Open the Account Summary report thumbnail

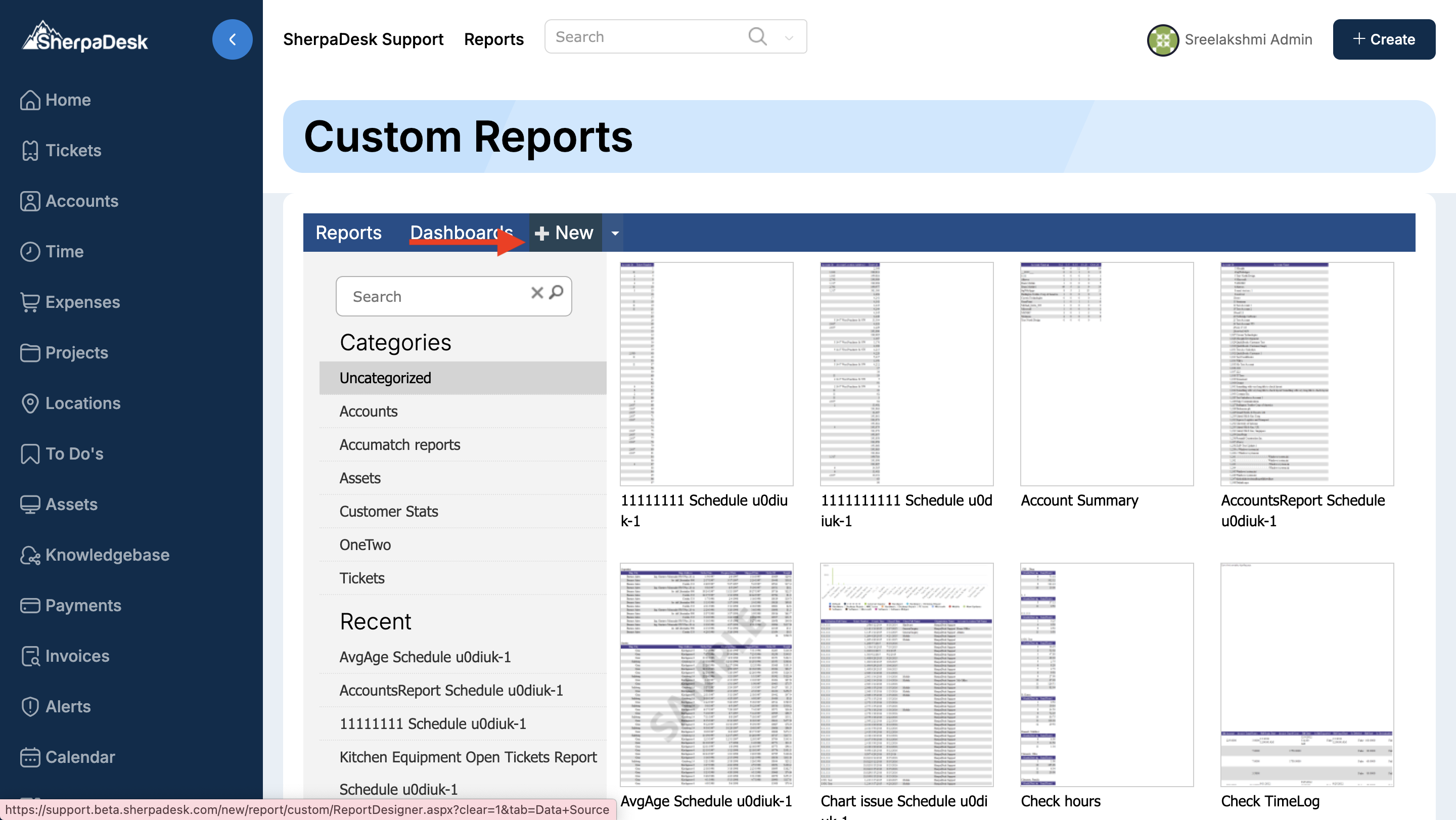coord(1106,374)
